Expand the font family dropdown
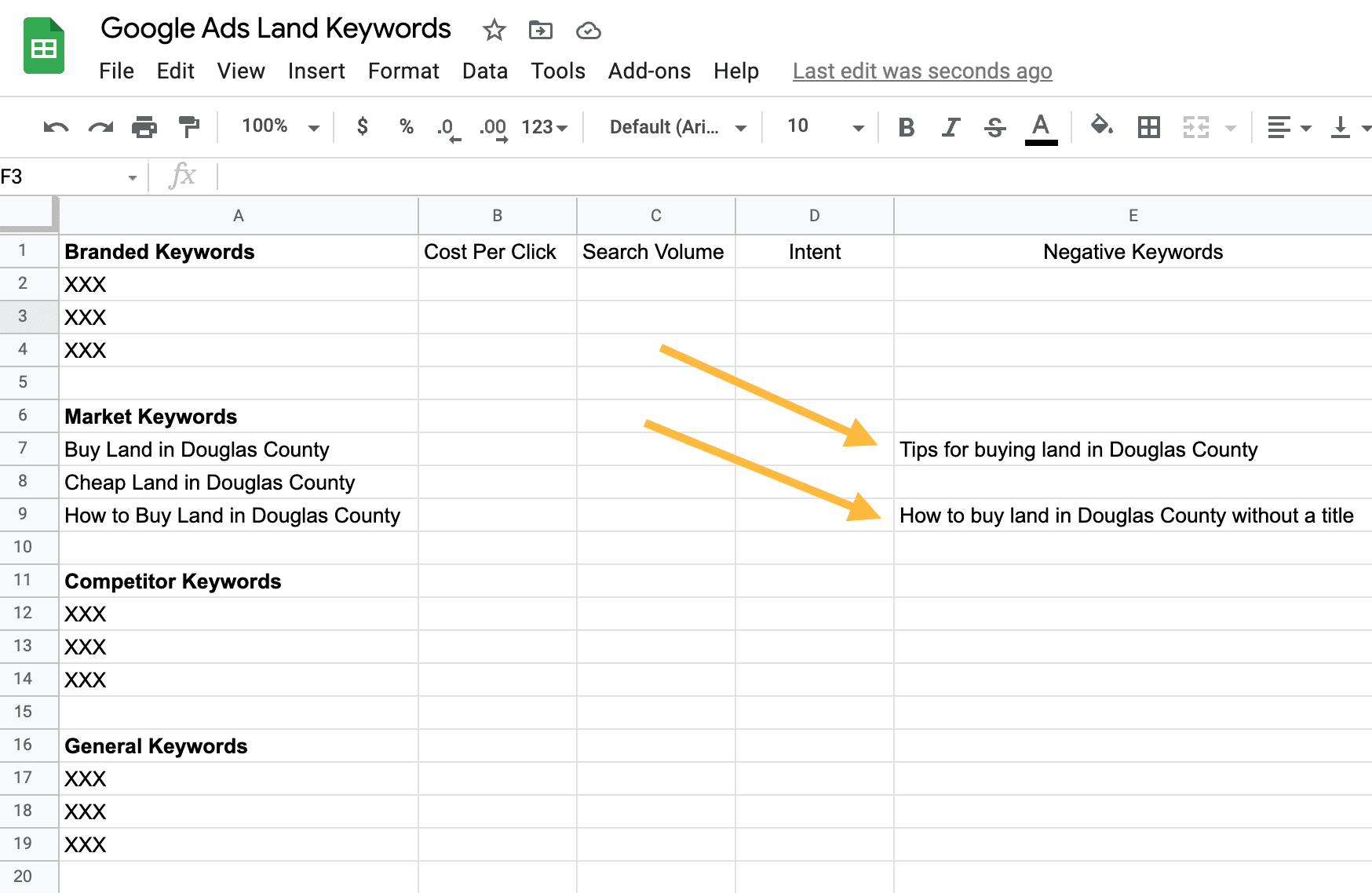 point(677,127)
